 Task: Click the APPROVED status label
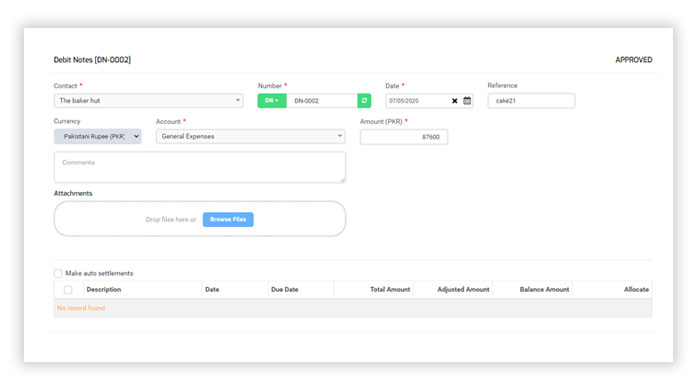click(x=633, y=60)
